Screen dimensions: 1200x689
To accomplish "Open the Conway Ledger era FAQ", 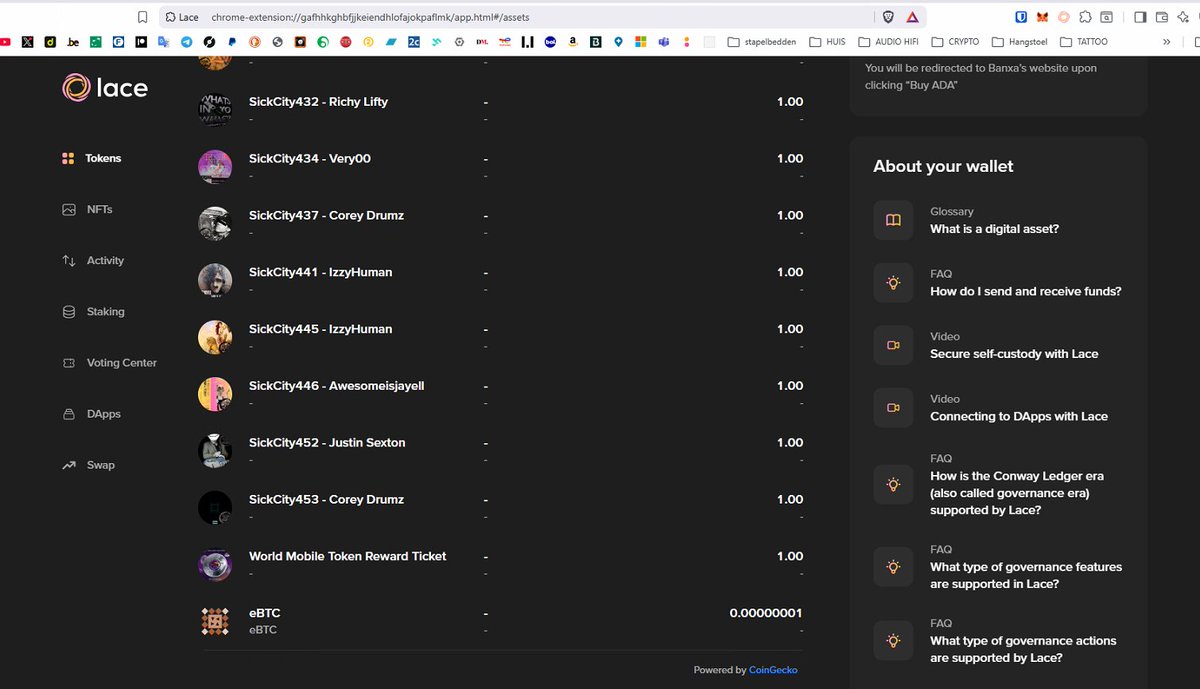I will pos(1017,493).
